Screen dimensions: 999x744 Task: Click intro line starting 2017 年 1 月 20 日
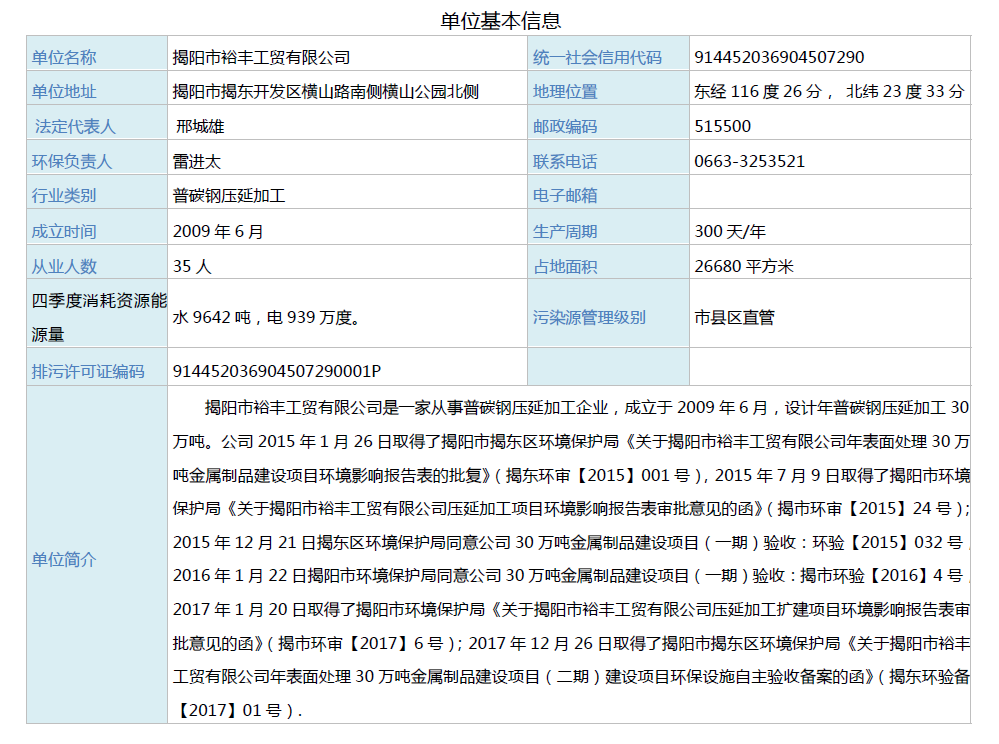coord(571,610)
